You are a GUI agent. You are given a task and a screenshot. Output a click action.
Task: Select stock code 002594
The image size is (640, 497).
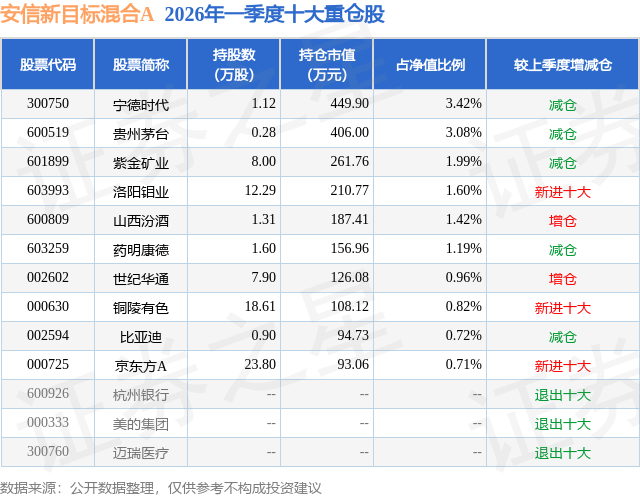[x=48, y=335]
